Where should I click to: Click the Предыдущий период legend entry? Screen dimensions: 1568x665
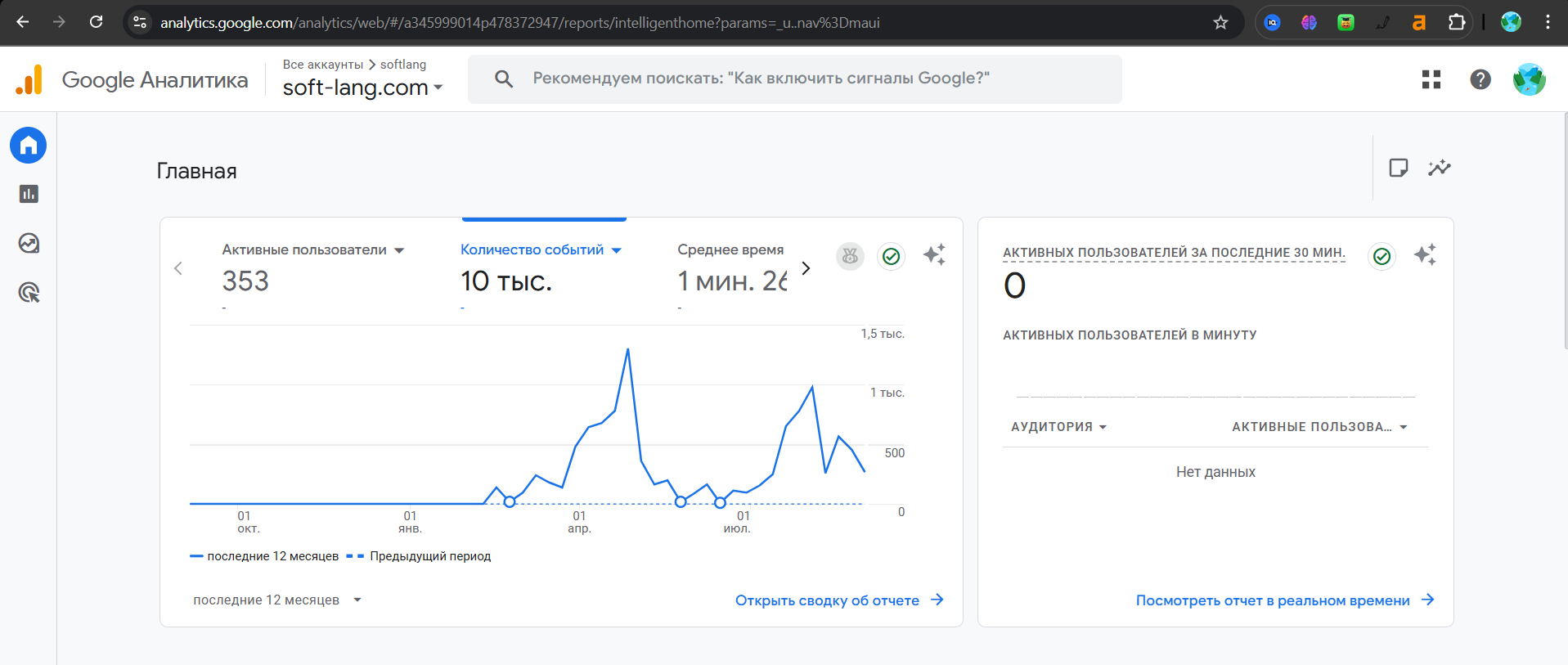click(419, 556)
